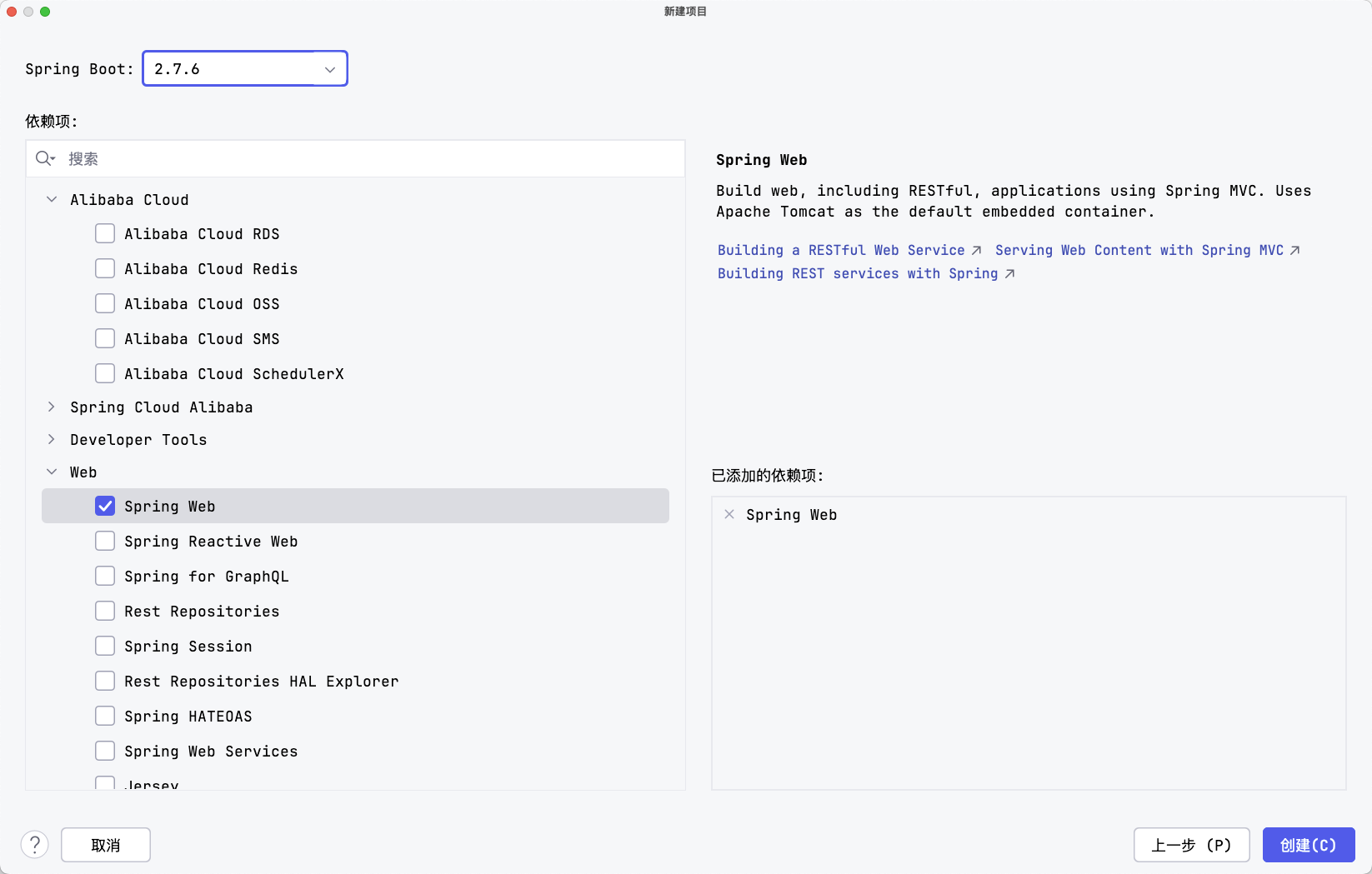
Task: Check the Spring HATEOAS checkbox
Action: (x=105, y=716)
